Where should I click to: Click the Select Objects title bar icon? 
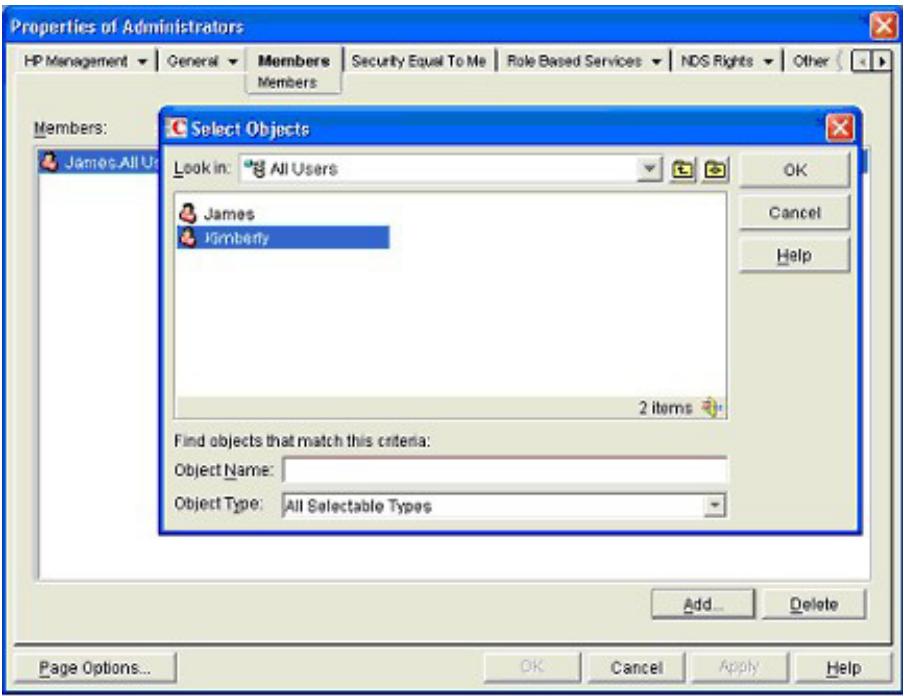click(176, 128)
